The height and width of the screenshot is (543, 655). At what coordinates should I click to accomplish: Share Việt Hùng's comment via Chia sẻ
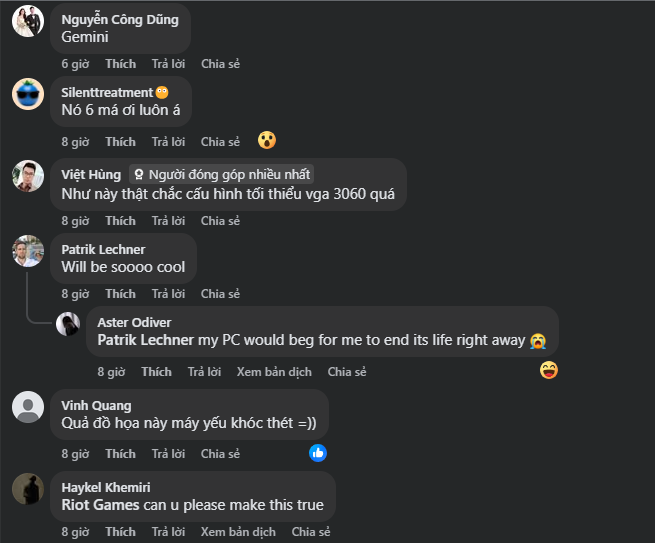pyautogui.click(x=220, y=221)
